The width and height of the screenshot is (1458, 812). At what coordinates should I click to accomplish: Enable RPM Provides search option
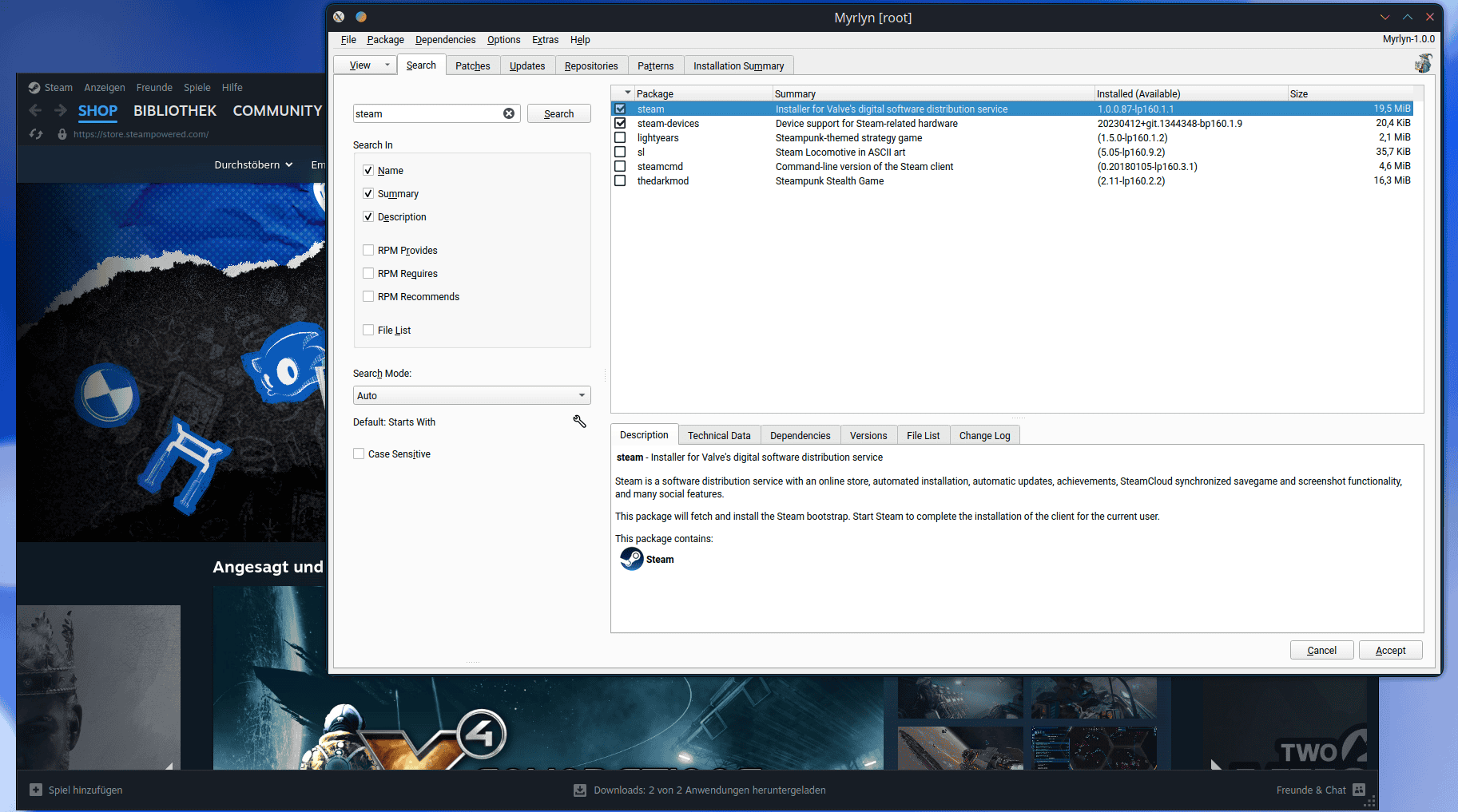coord(368,250)
